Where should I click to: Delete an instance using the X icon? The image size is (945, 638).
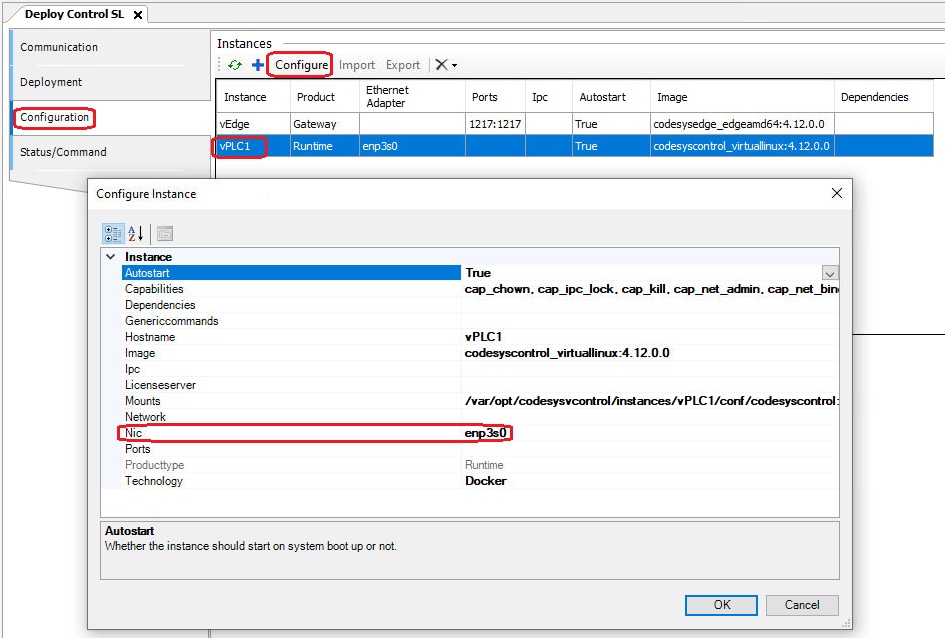[x=438, y=65]
